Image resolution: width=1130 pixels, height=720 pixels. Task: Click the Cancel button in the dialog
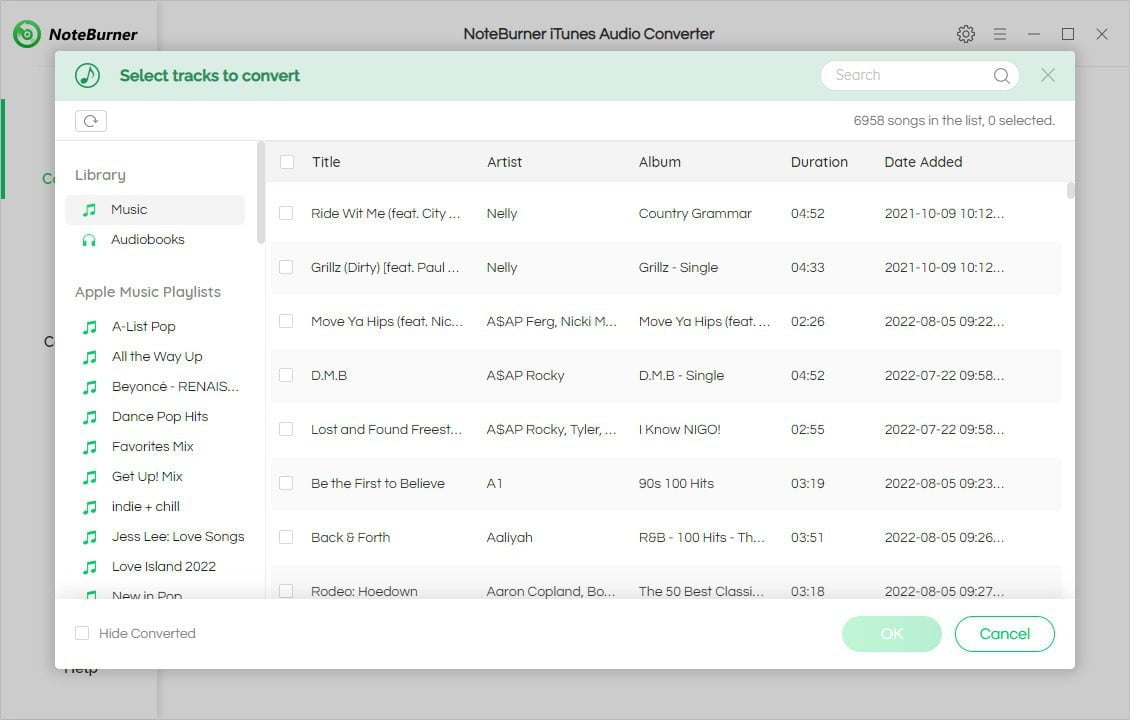1004,633
